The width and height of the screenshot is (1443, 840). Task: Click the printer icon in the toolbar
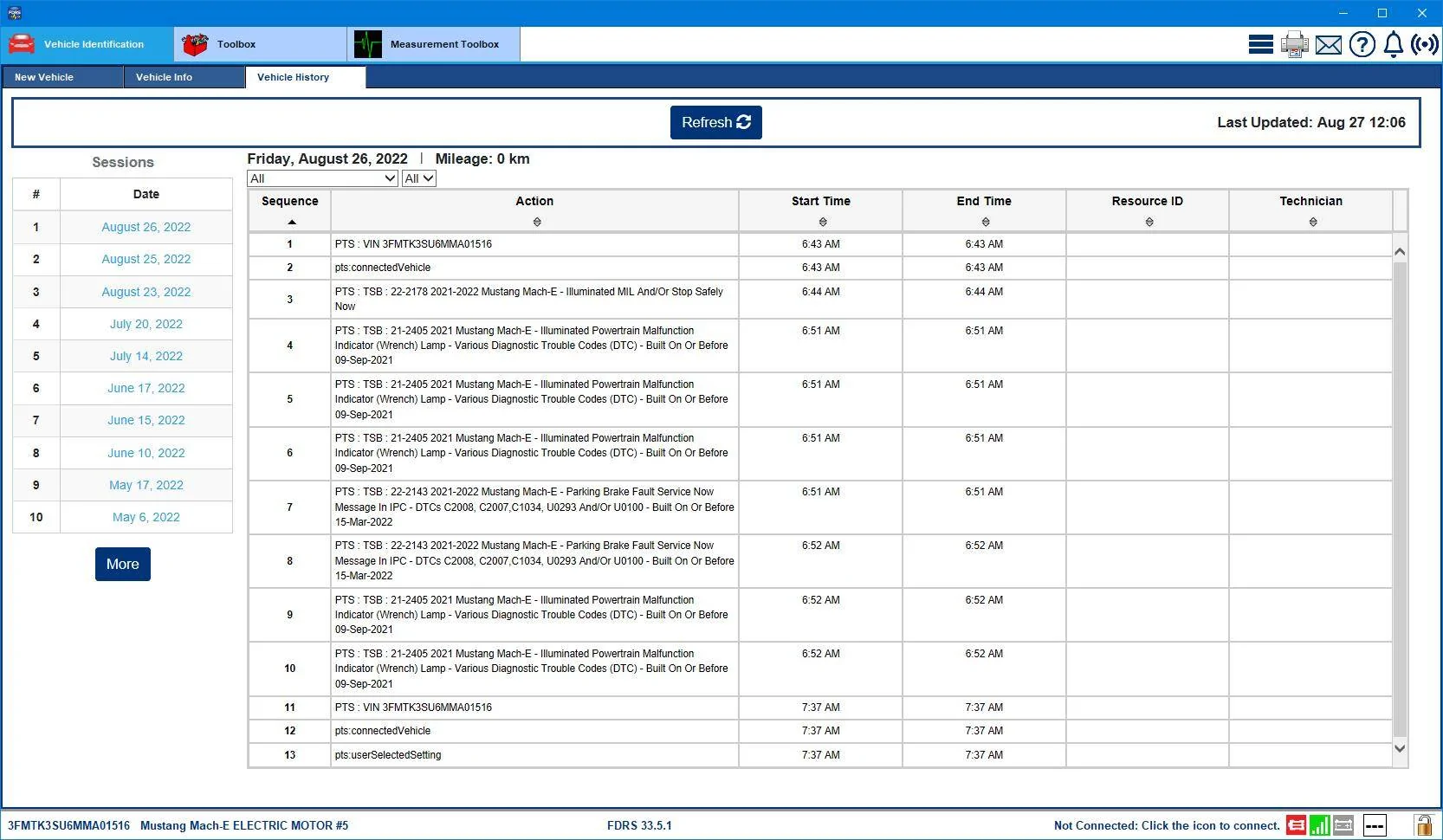click(x=1294, y=44)
